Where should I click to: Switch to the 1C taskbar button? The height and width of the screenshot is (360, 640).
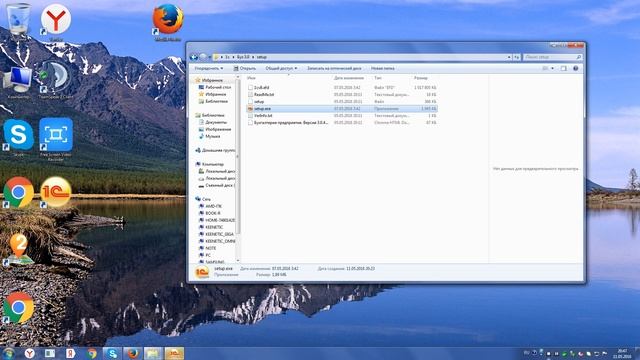point(174,353)
